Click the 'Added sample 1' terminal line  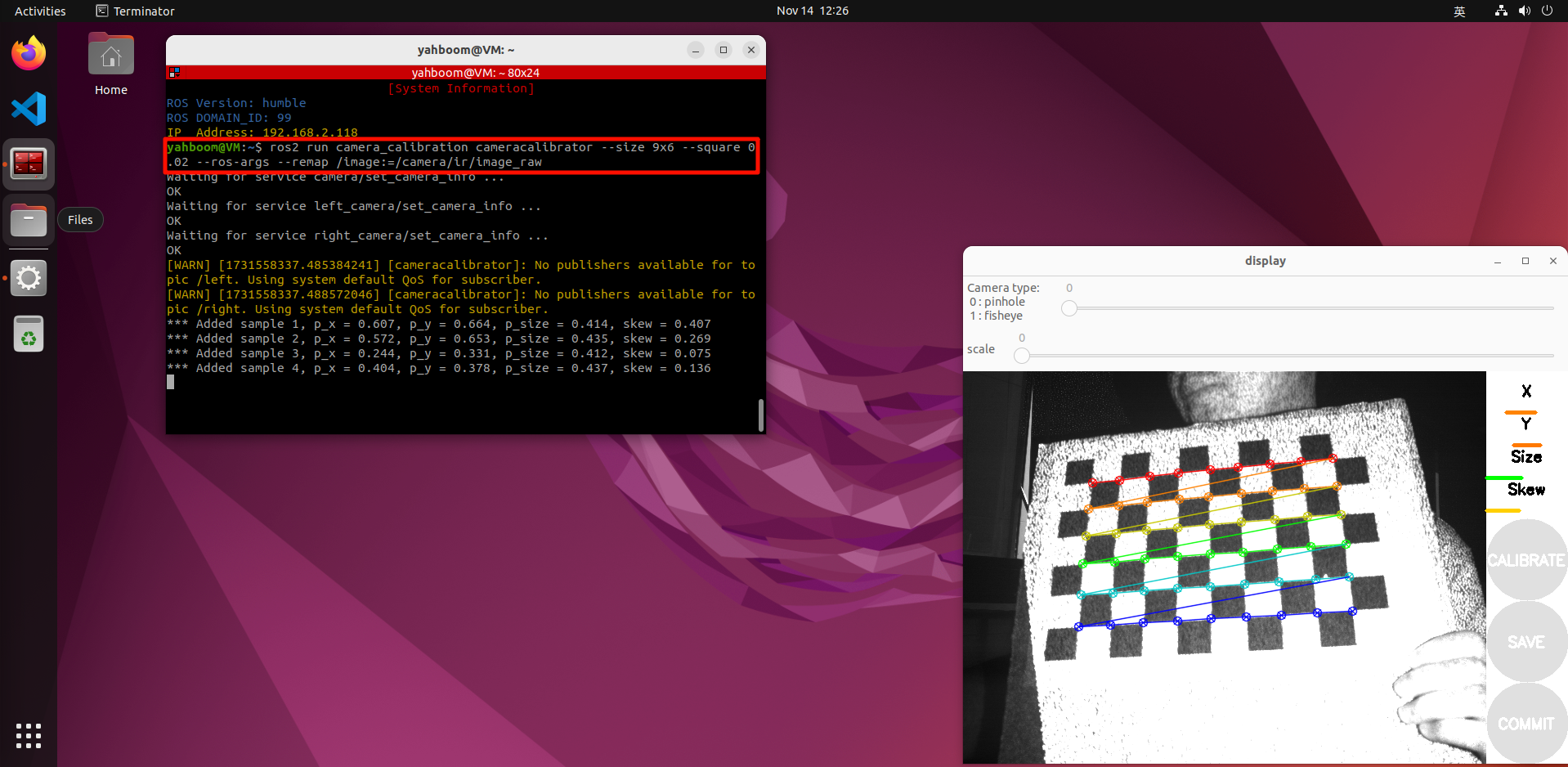pos(439,324)
